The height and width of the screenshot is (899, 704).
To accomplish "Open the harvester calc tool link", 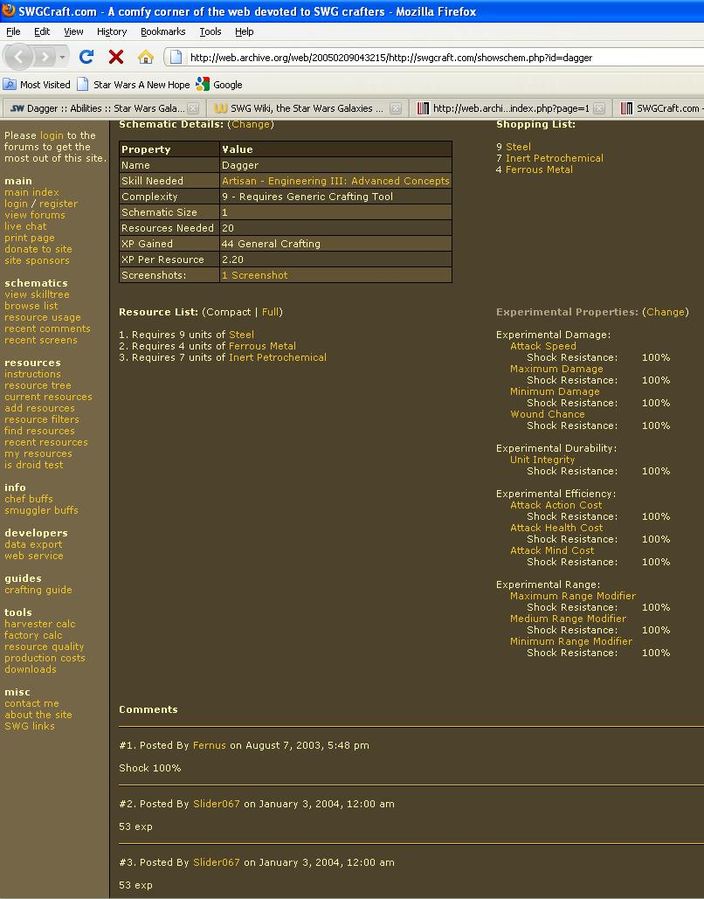I will coord(40,624).
